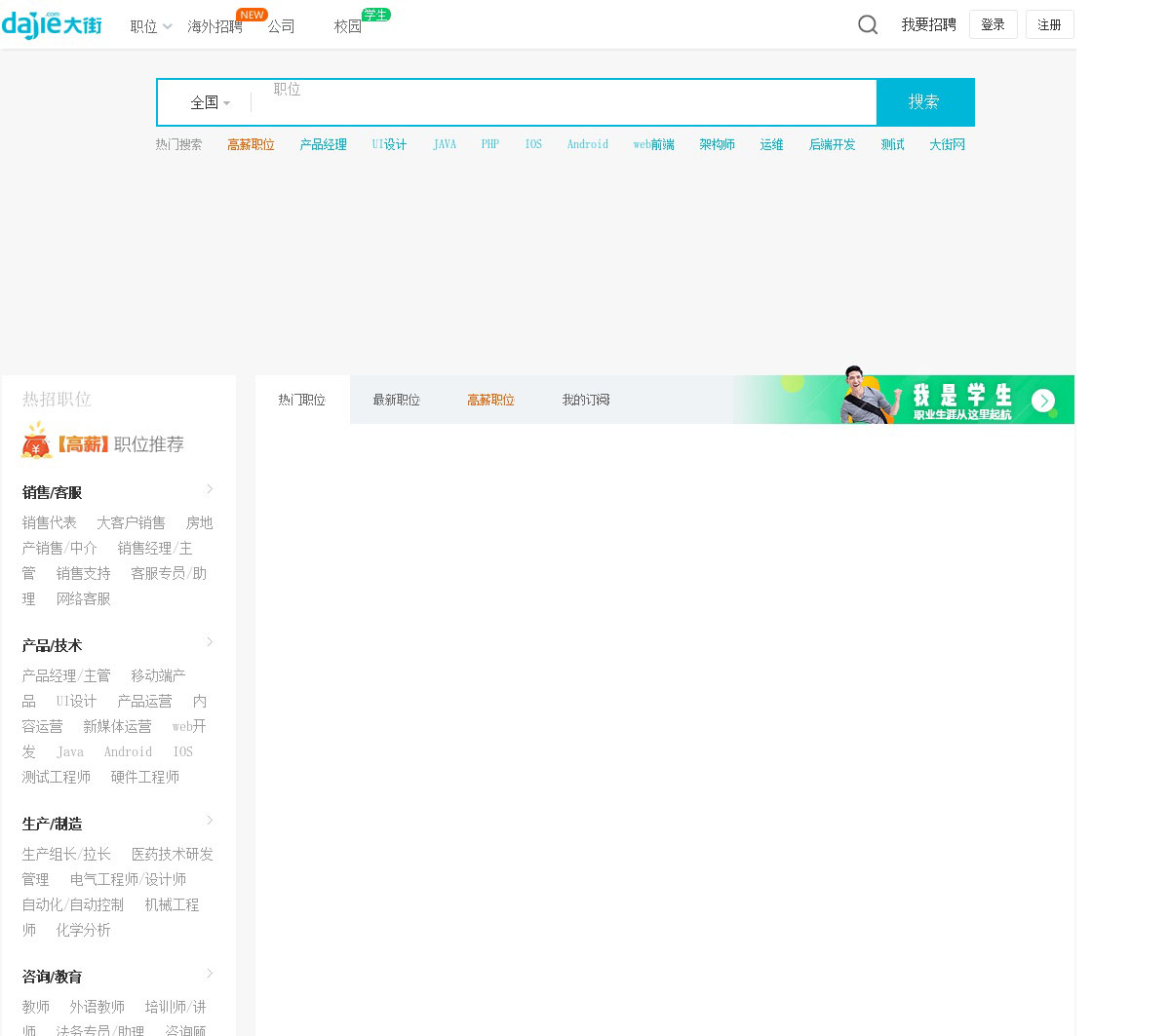The image size is (1170, 1036).
Task: Open 海外招聘 in the navigation
Action: (214, 26)
